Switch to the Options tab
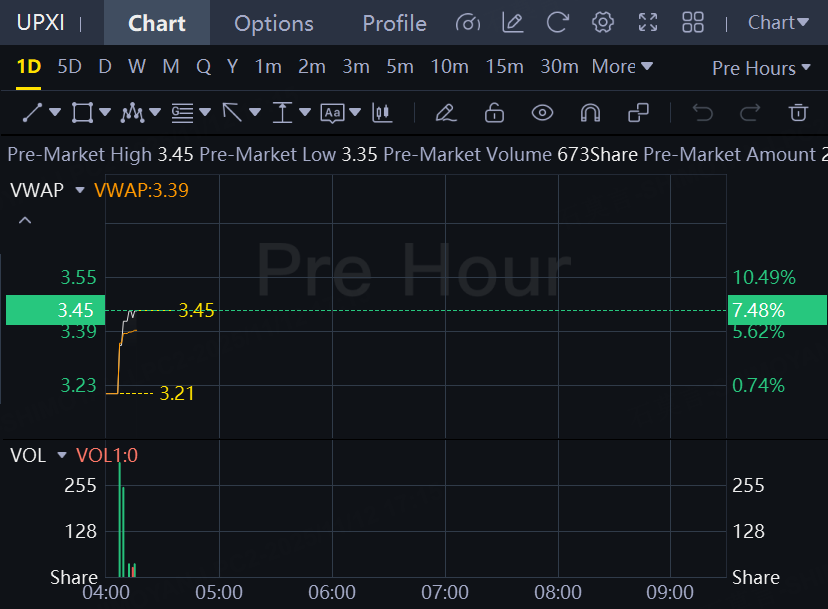This screenshot has width=828, height=609. [273, 23]
